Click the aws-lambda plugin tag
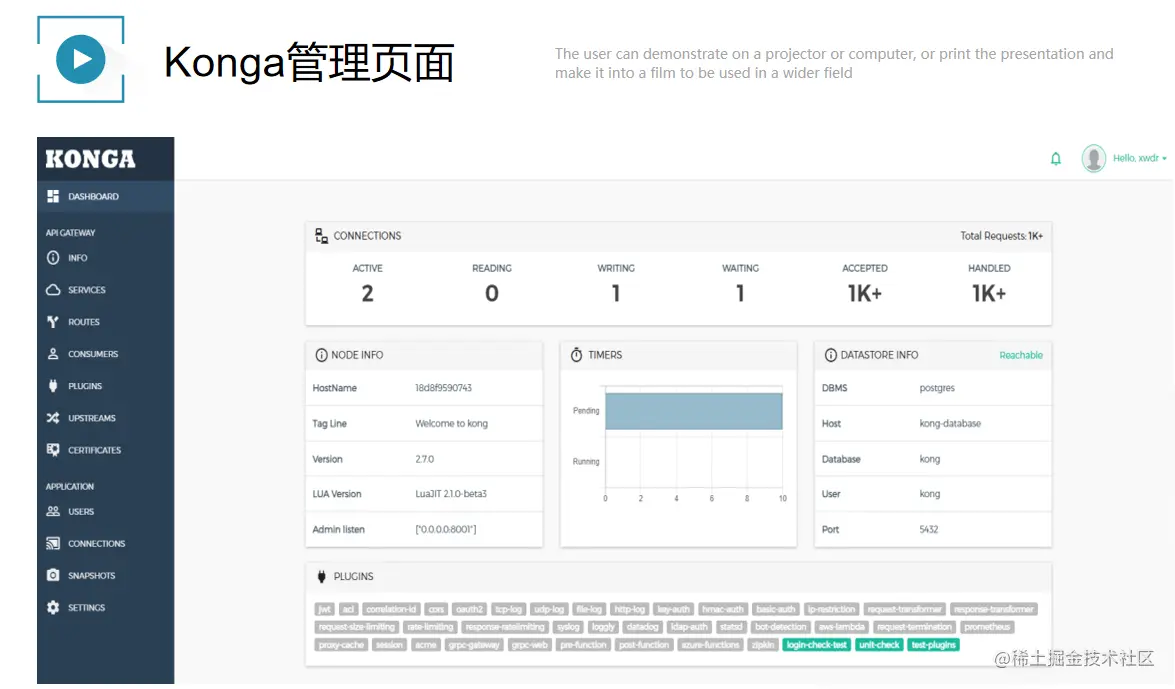Viewport: 1175px width, 689px height. [x=842, y=627]
